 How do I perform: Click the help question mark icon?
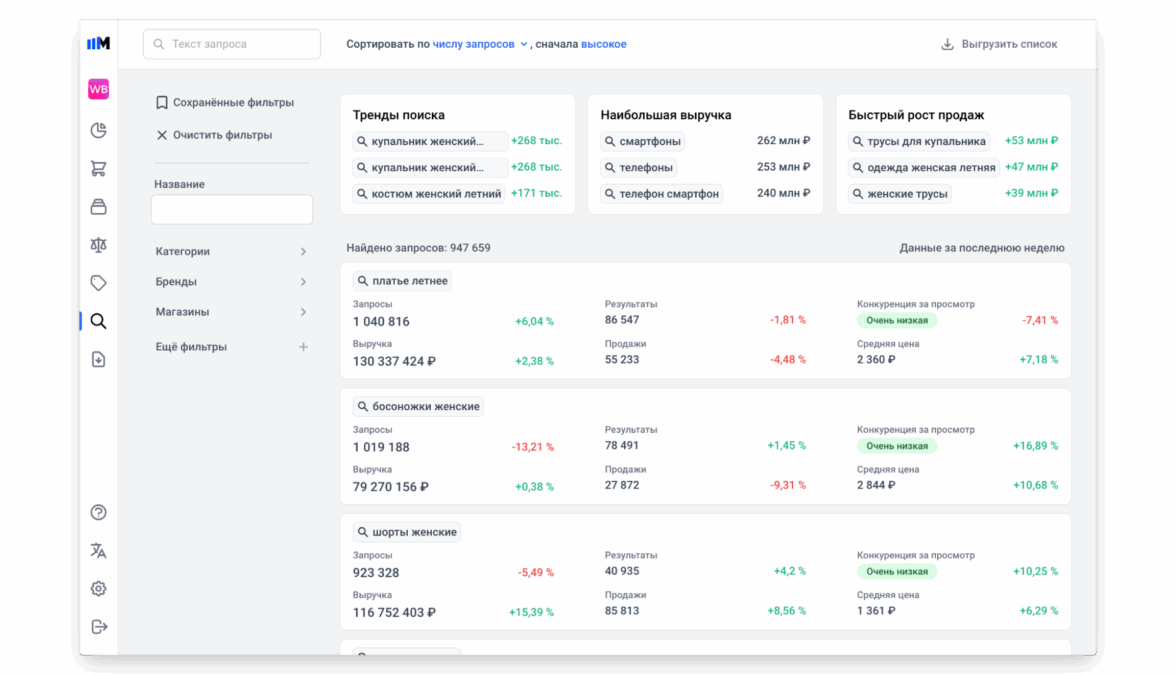tap(98, 513)
